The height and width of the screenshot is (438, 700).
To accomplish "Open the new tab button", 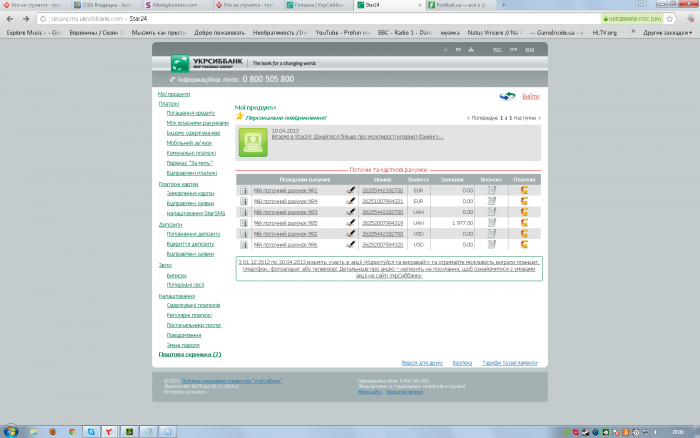I will pos(504,5).
